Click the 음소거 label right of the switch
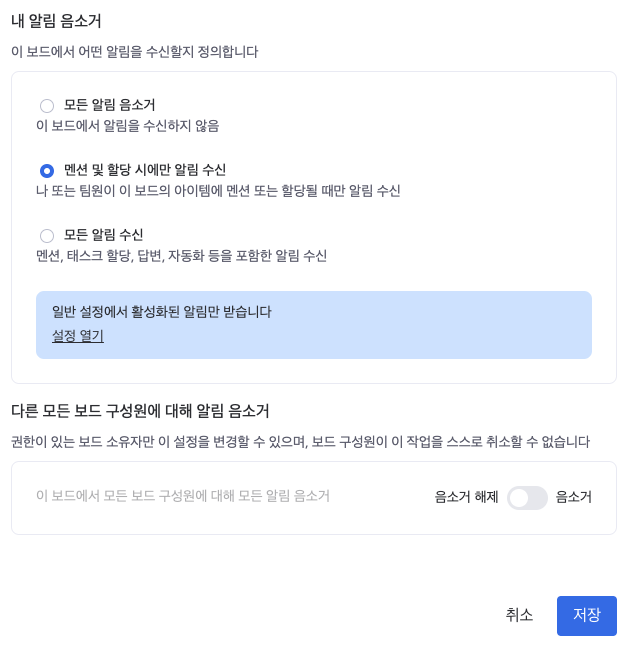This screenshot has height=654, width=630. click(x=574, y=497)
